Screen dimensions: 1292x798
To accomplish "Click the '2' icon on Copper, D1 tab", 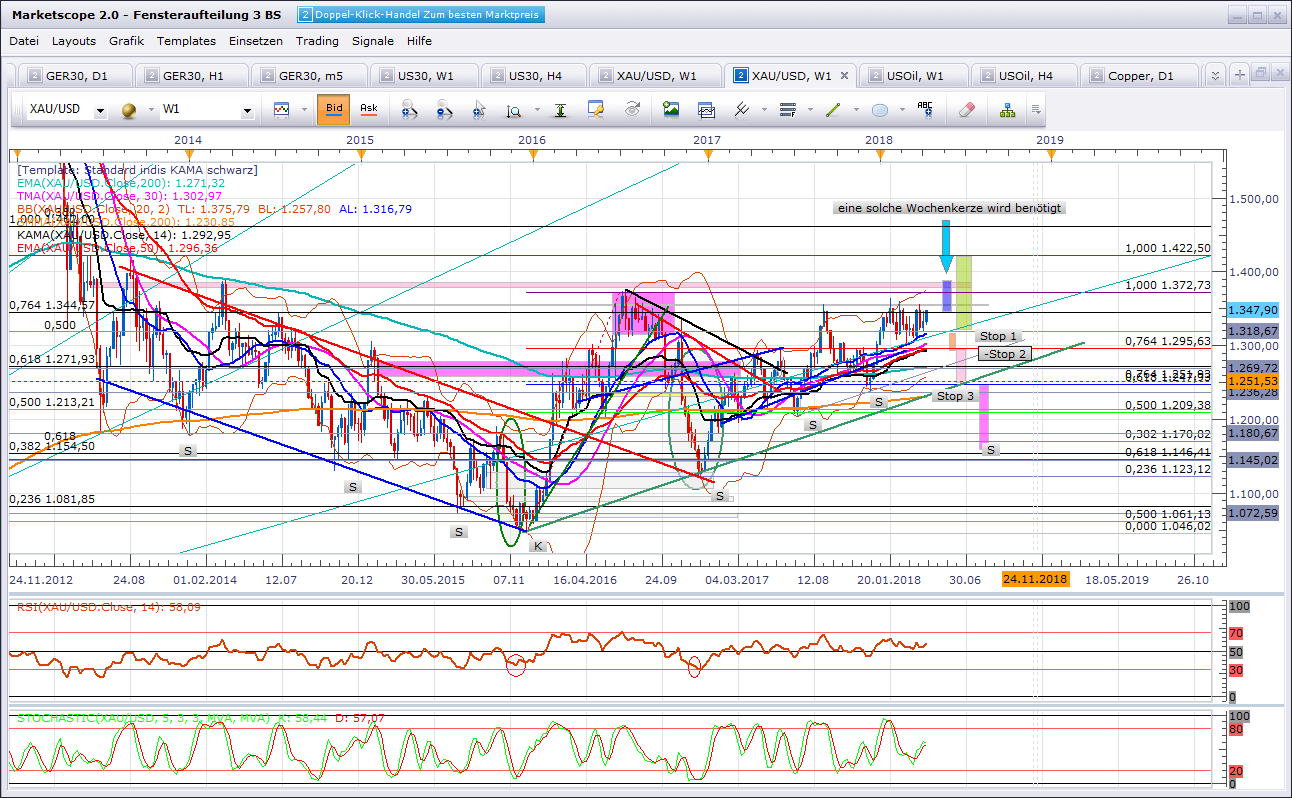I will pos(1097,76).
